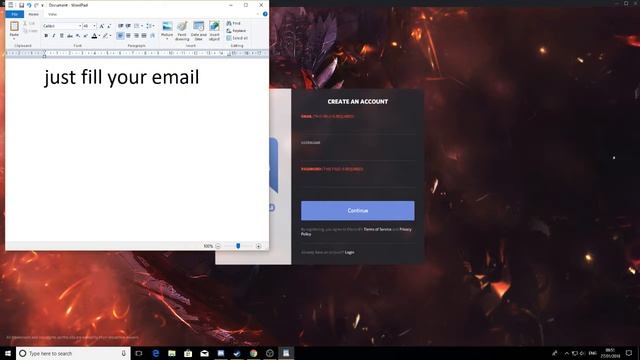Click Find in Editing group
The image size is (640, 360).
(x=233, y=23)
